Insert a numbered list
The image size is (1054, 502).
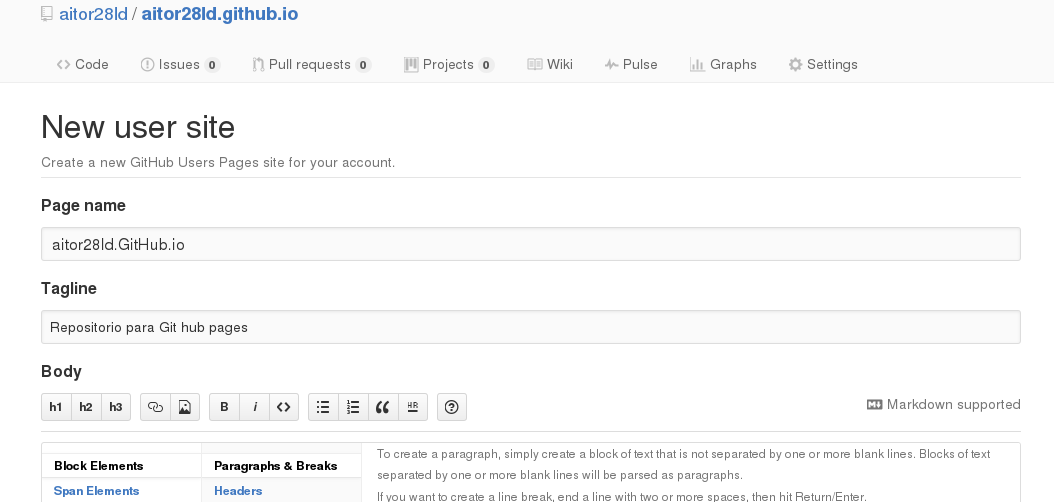[353, 407]
